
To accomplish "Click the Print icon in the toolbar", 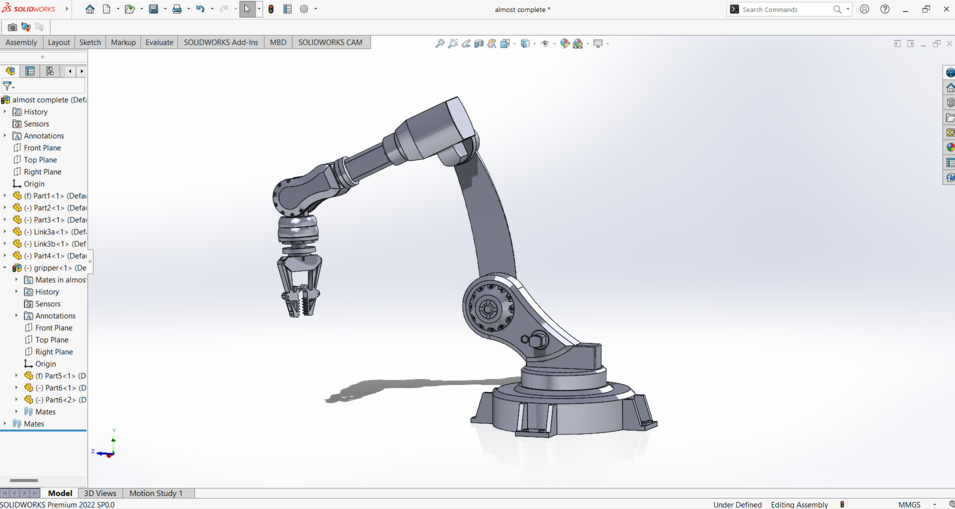I will click(x=177, y=9).
